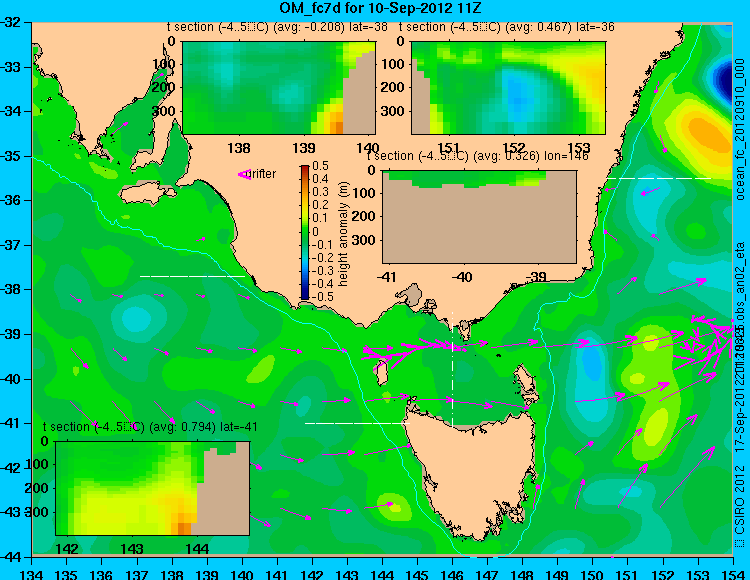This screenshot has height=580, width=750.
Task: Click the 0.5 tick on the color bar
Action: tap(320, 166)
